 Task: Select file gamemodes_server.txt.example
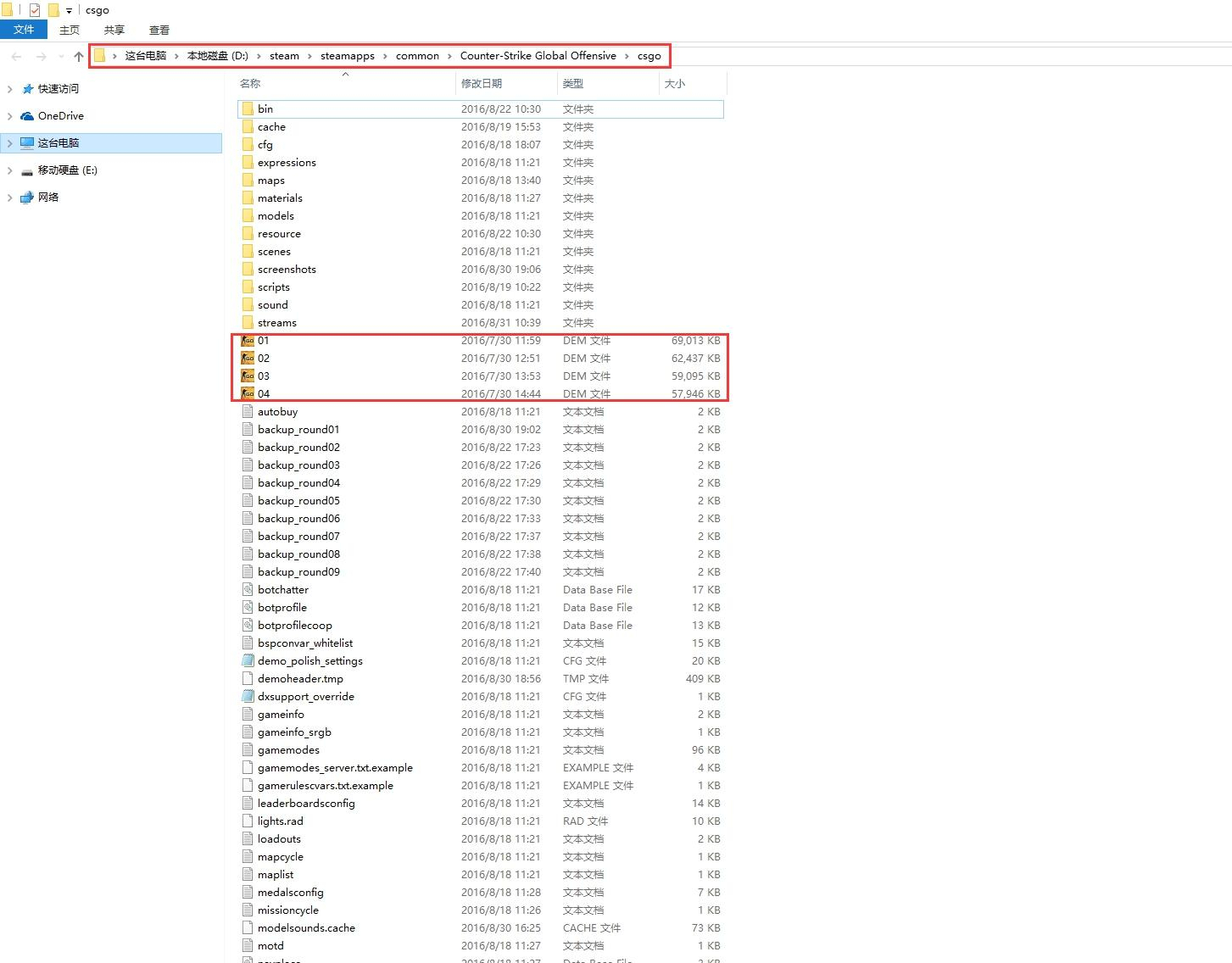pos(335,767)
